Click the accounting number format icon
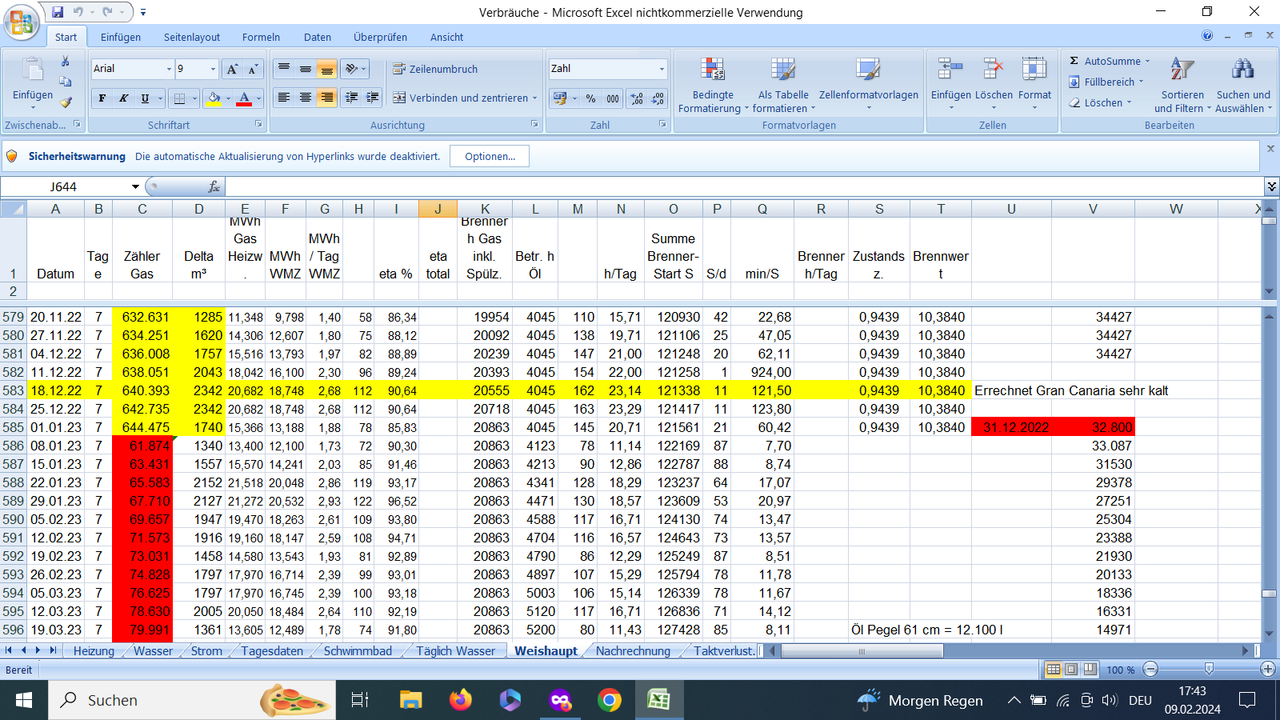The width and height of the screenshot is (1280, 720). click(559, 98)
